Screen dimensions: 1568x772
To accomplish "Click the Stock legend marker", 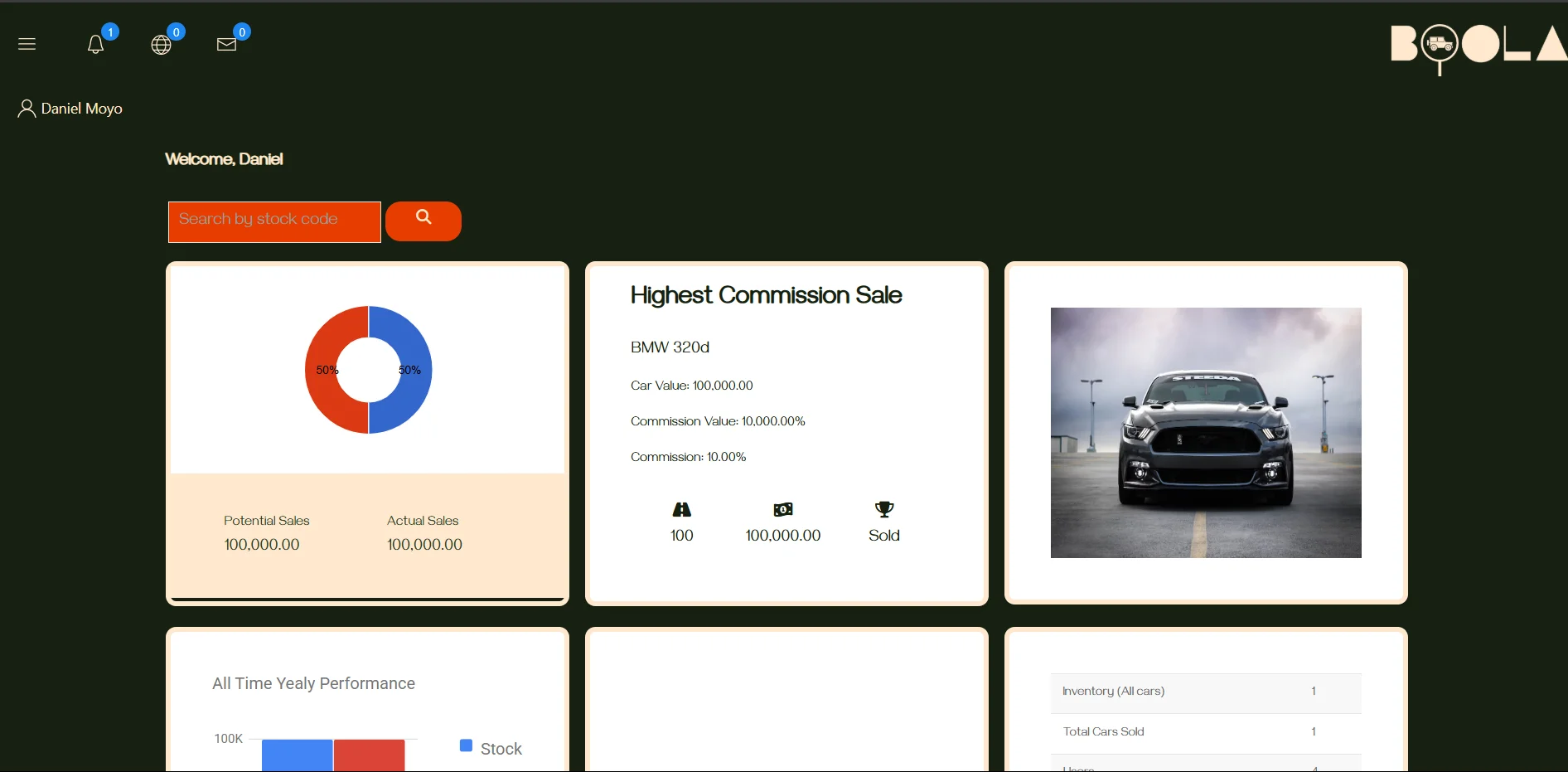I will 465,745.
